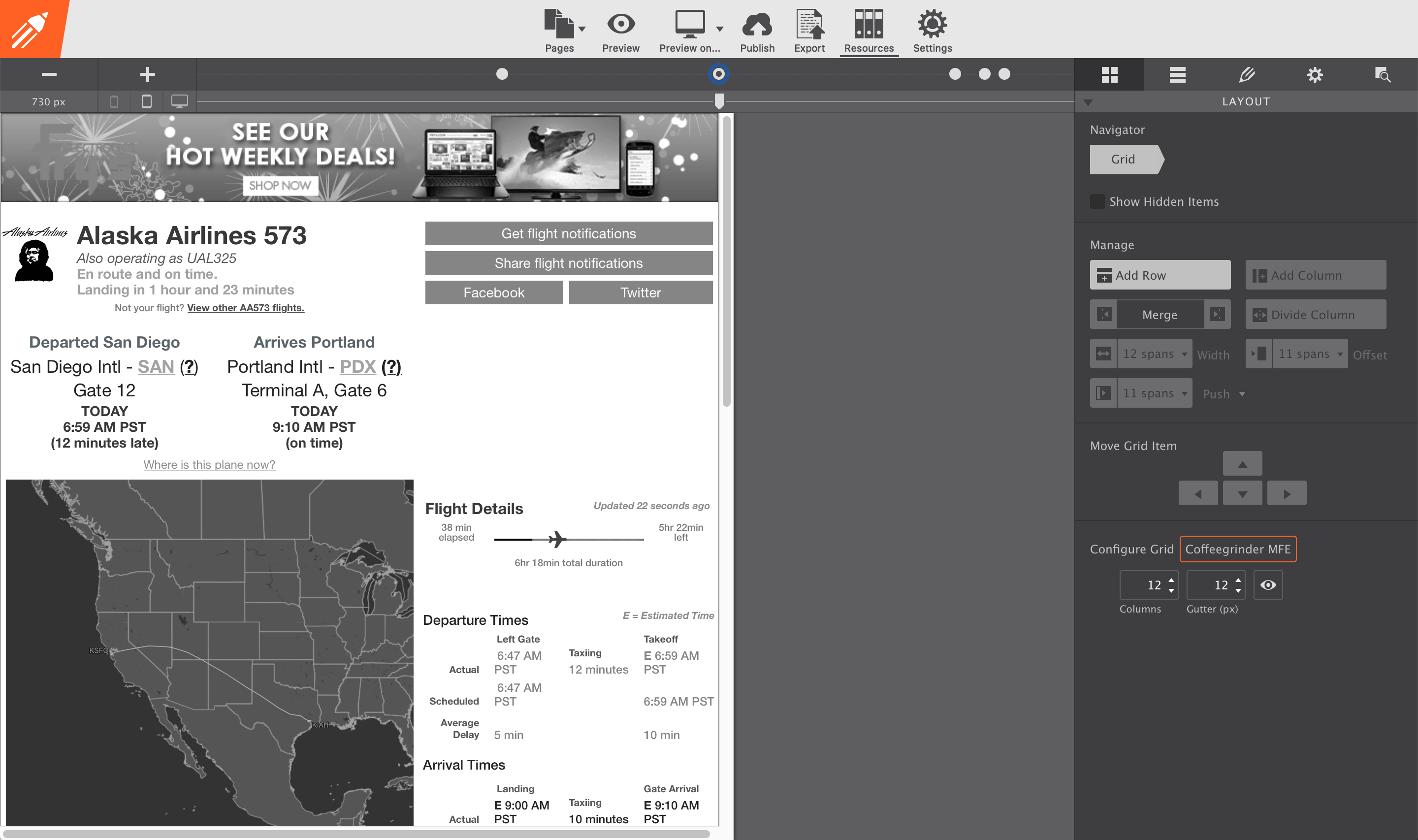1418x840 pixels.
Task: Open the 11 spans Offset dropdown
Action: click(x=1310, y=354)
